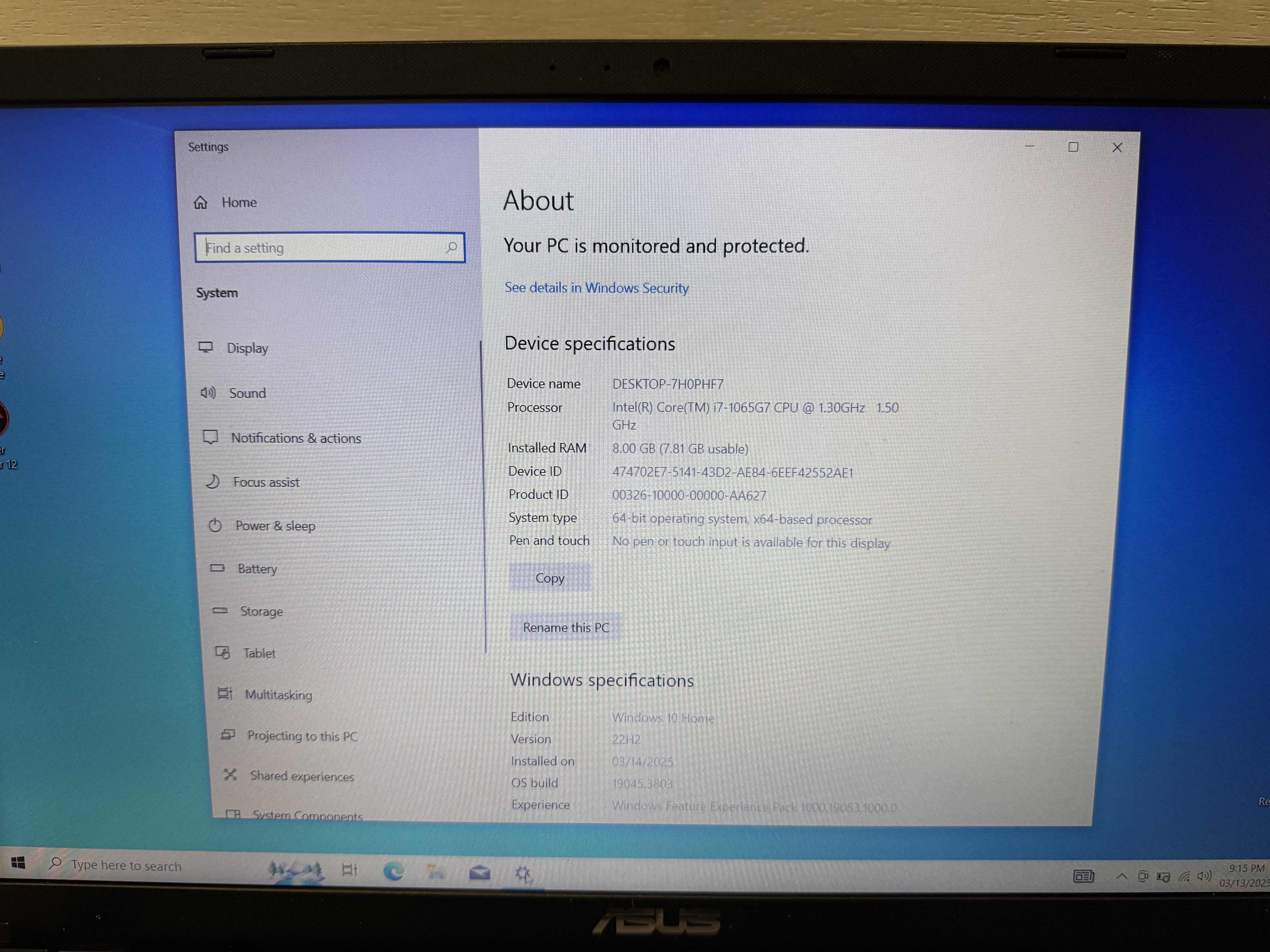The width and height of the screenshot is (1270, 952).
Task: Open Microsoft Edge from the taskbar
Action: coord(394,872)
